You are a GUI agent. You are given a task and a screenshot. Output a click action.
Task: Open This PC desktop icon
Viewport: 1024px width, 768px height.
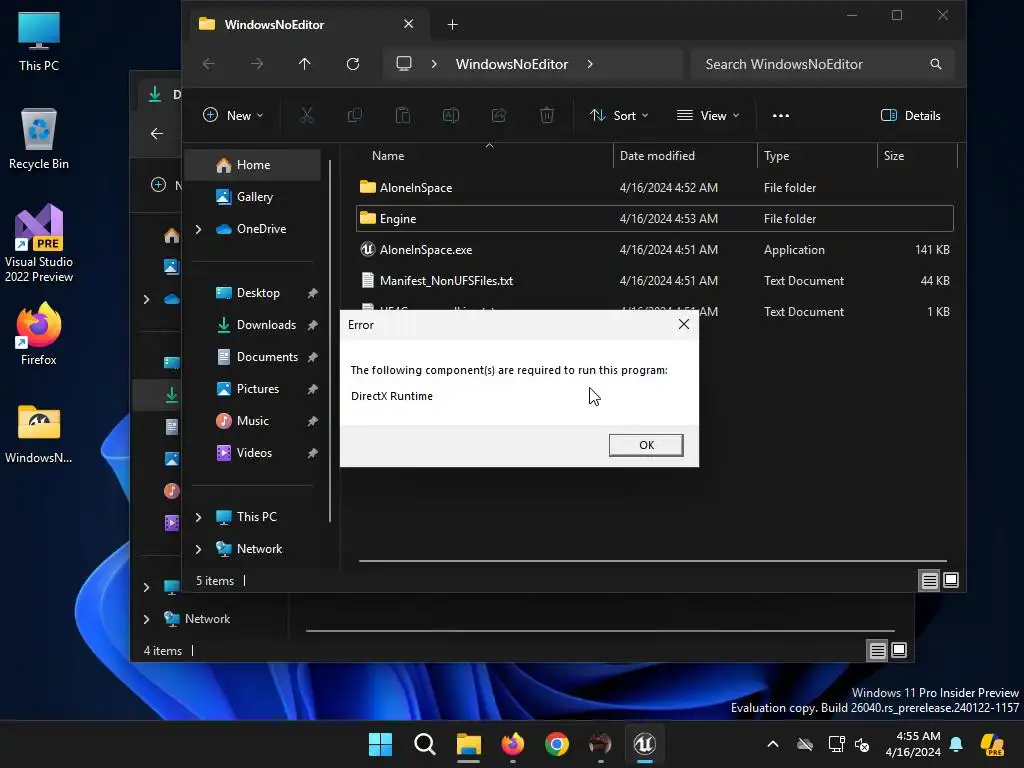(39, 41)
